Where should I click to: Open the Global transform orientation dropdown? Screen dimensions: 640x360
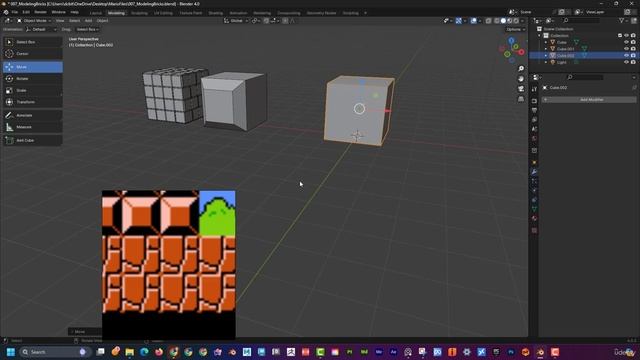(x=236, y=21)
